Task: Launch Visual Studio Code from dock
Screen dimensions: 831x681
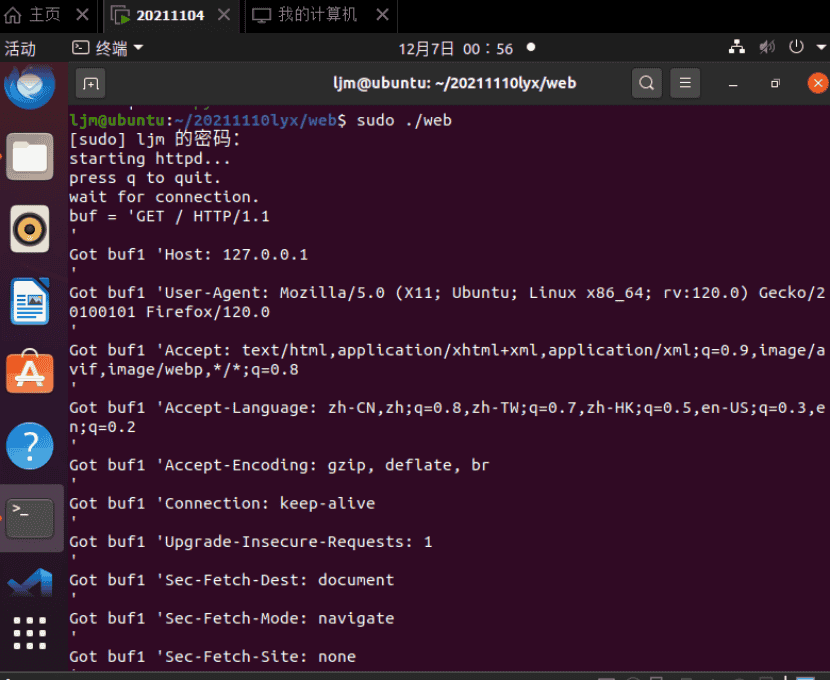Action: pyautogui.click(x=30, y=585)
